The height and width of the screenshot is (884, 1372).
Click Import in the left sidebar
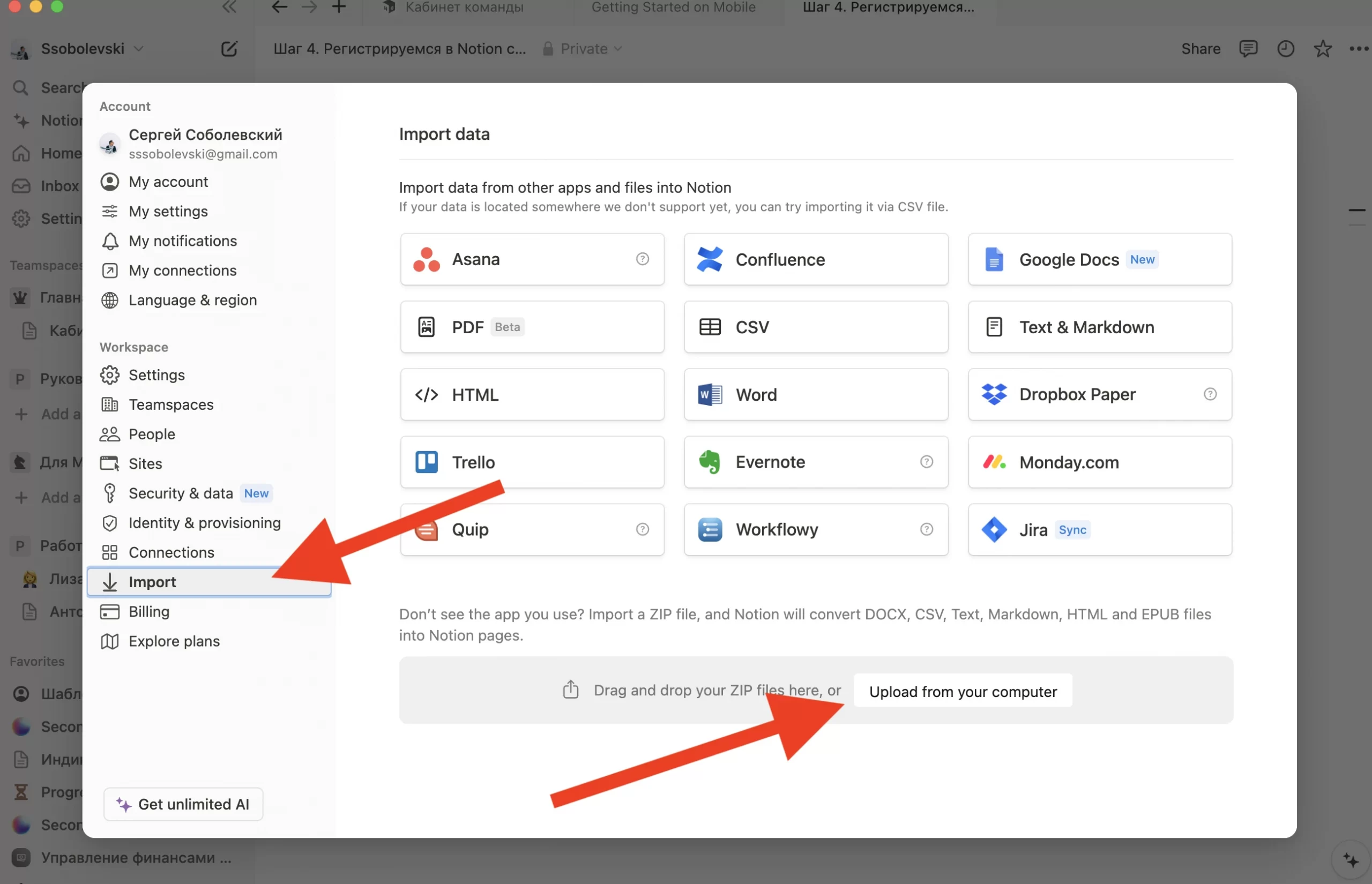coord(152,581)
